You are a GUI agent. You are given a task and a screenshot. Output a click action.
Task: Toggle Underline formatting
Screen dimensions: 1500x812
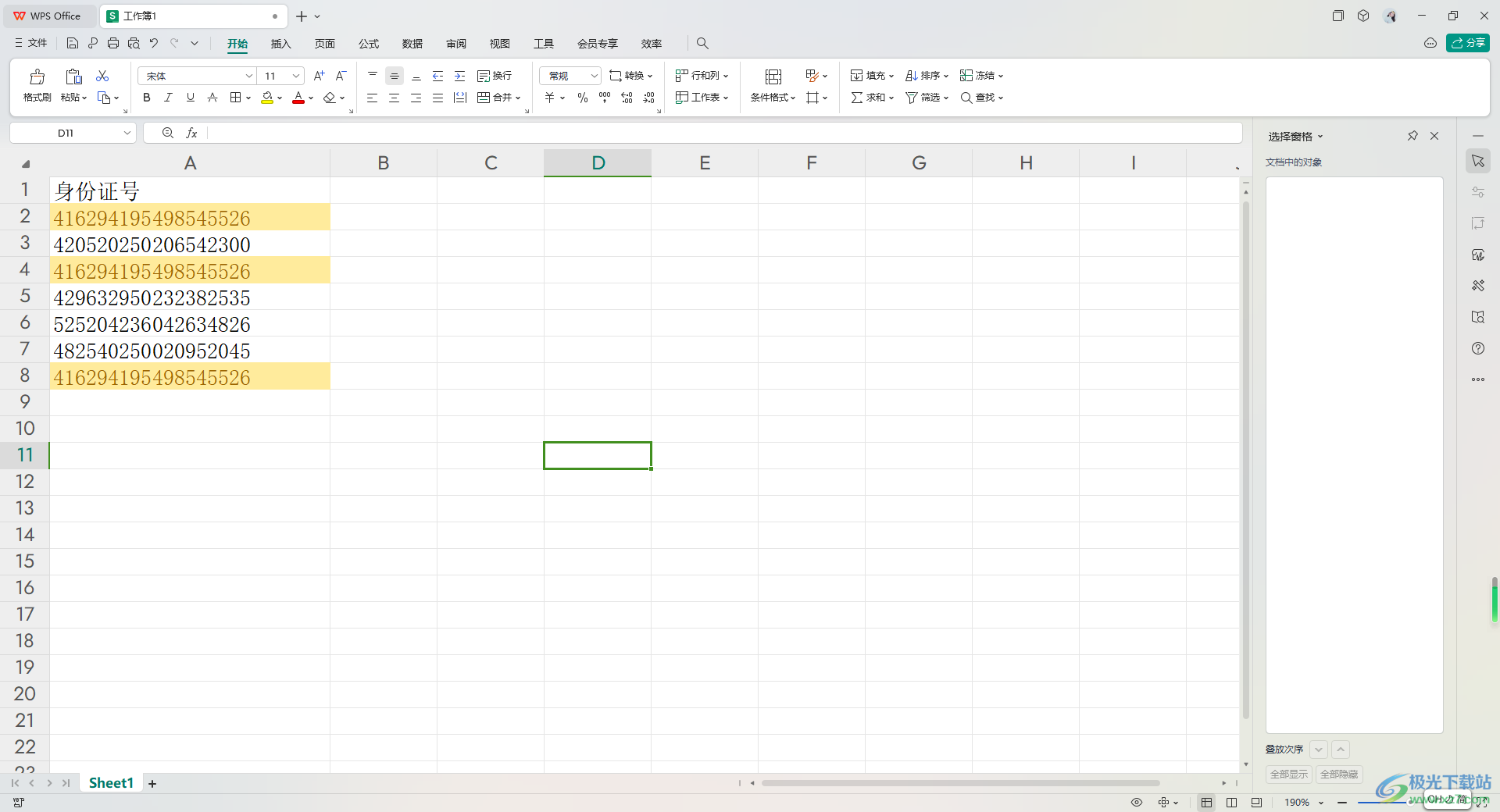pyautogui.click(x=191, y=98)
